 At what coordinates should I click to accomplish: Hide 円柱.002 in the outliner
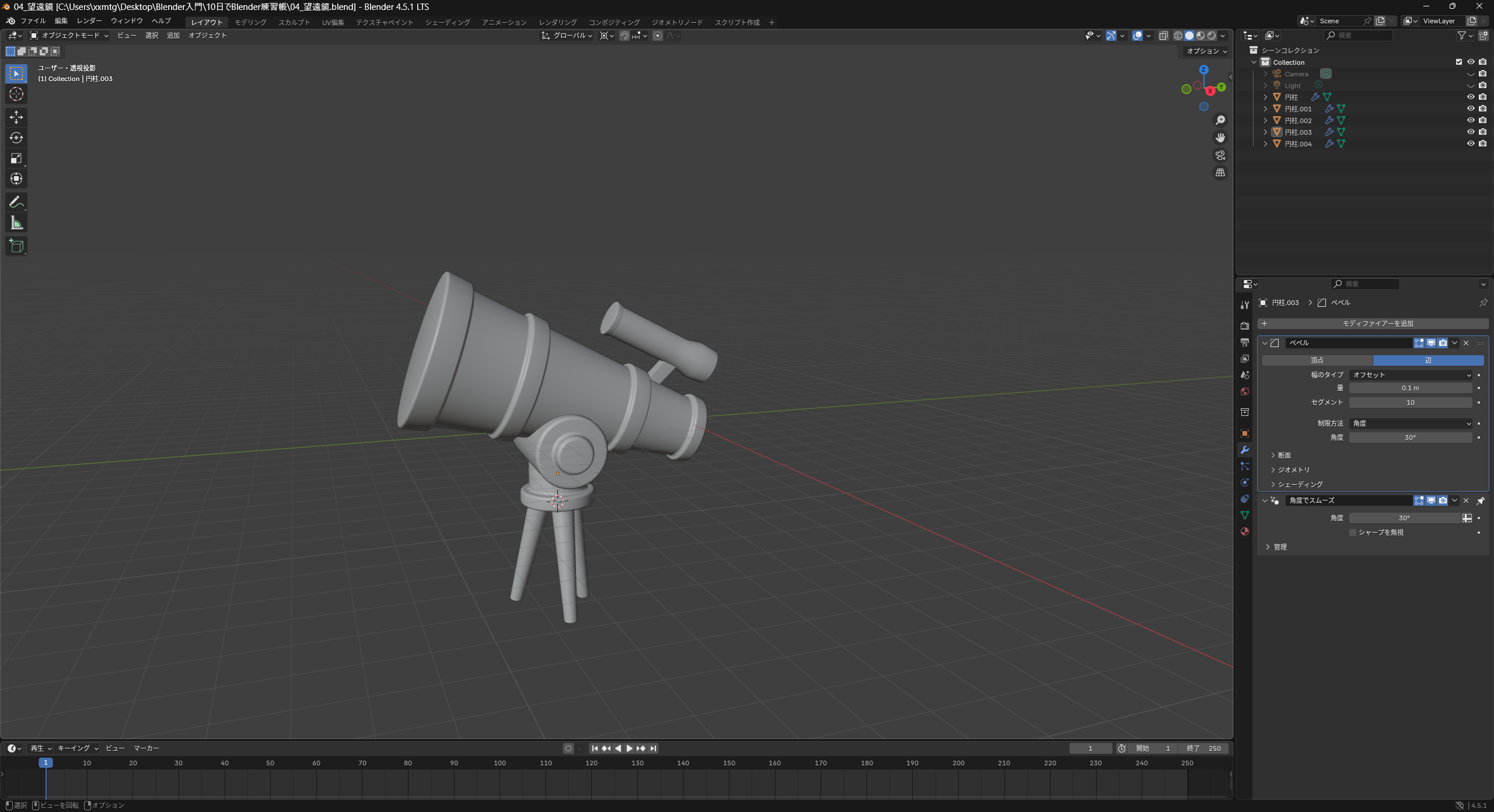point(1471,120)
